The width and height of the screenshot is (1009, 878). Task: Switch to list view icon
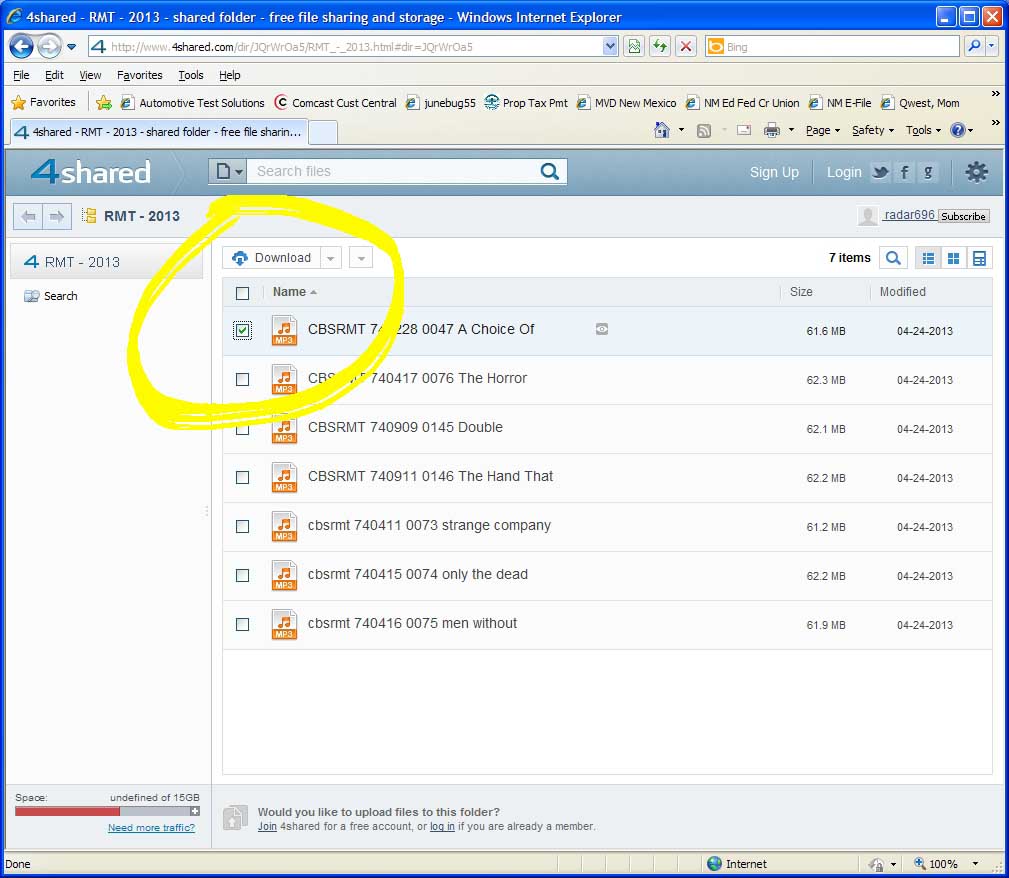tap(928, 258)
